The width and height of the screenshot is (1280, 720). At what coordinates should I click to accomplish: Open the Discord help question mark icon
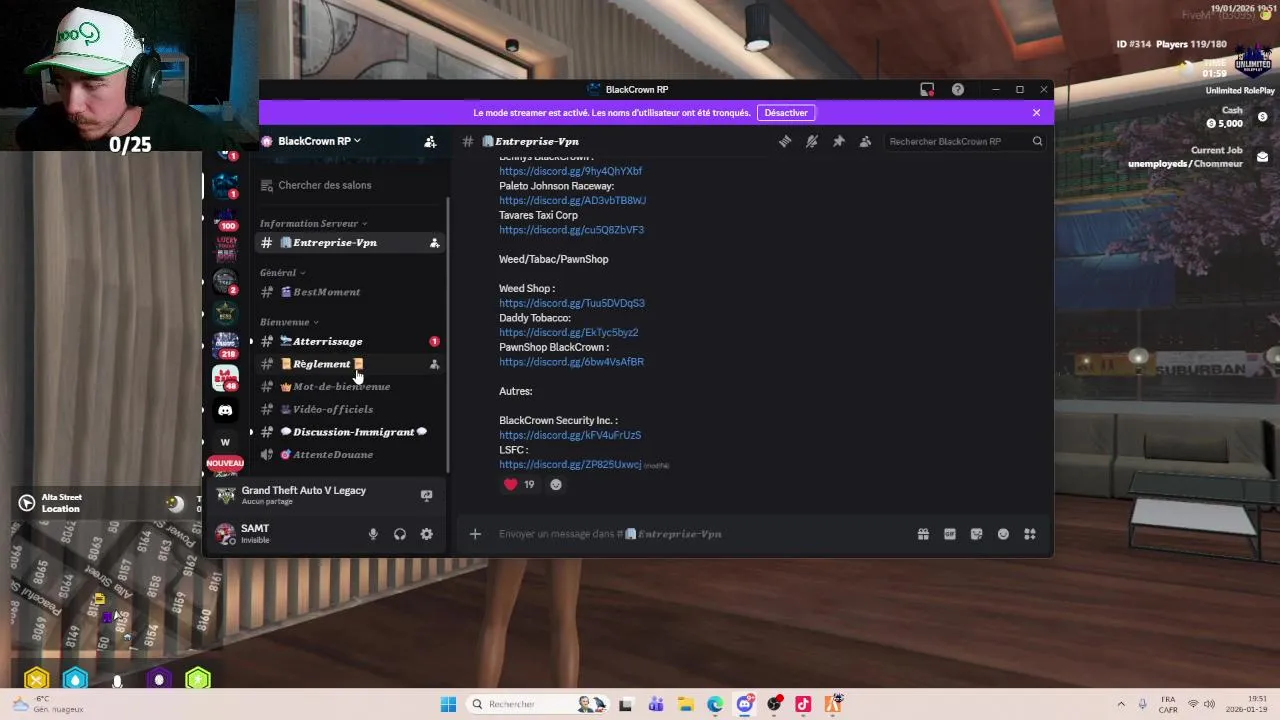958,90
